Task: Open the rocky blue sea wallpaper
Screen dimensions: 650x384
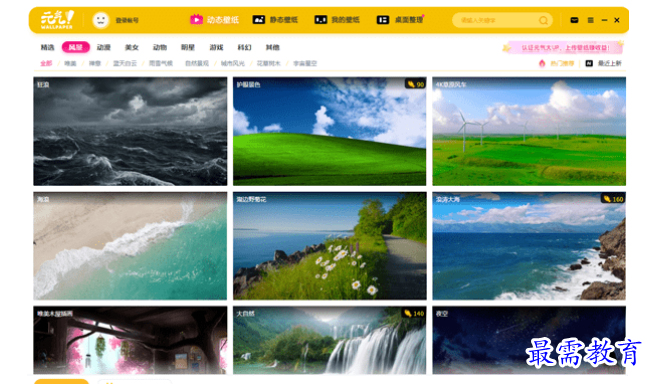Action: (529, 246)
